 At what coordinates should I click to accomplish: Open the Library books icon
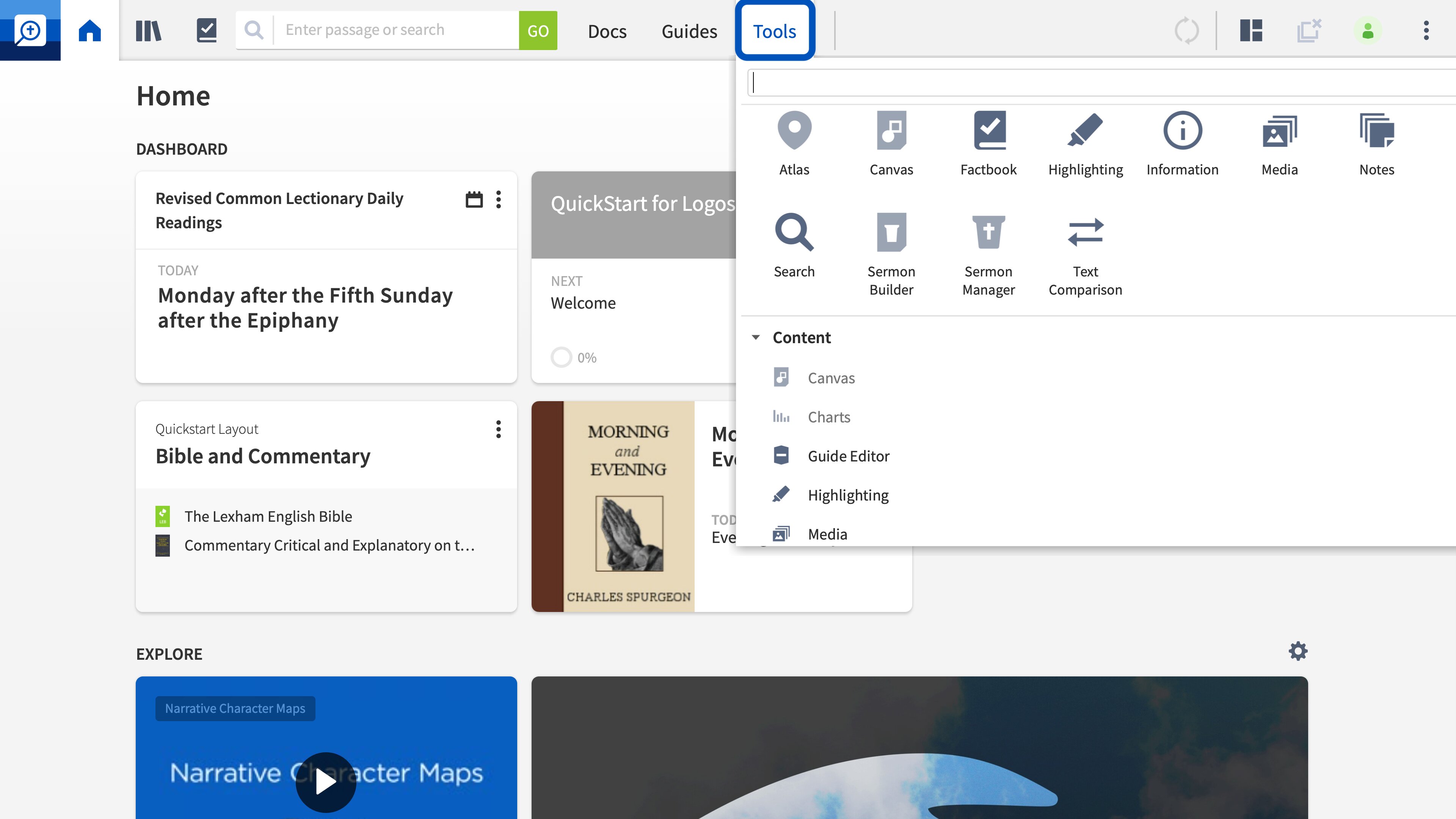pyautogui.click(x=149, y=30)
